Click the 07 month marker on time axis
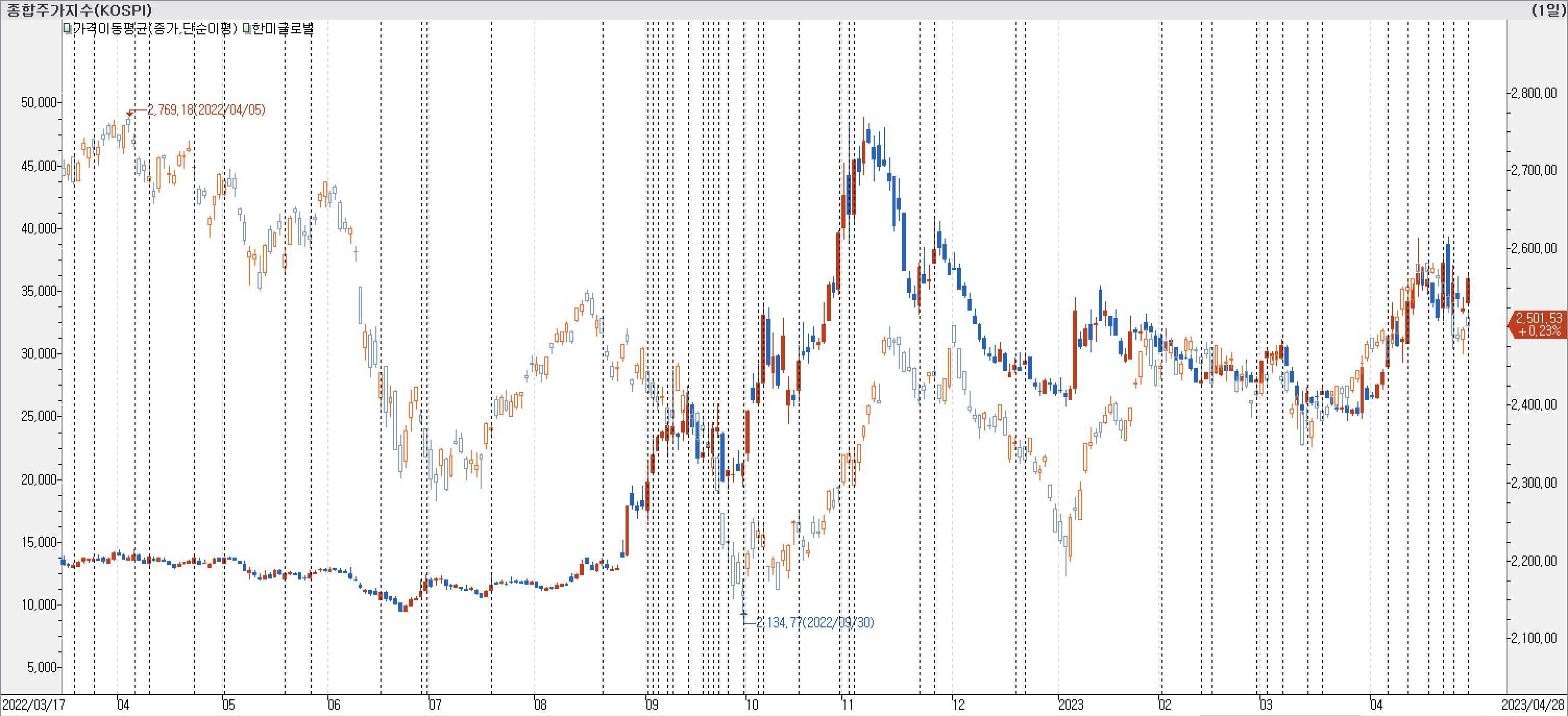 pos(435,705)
